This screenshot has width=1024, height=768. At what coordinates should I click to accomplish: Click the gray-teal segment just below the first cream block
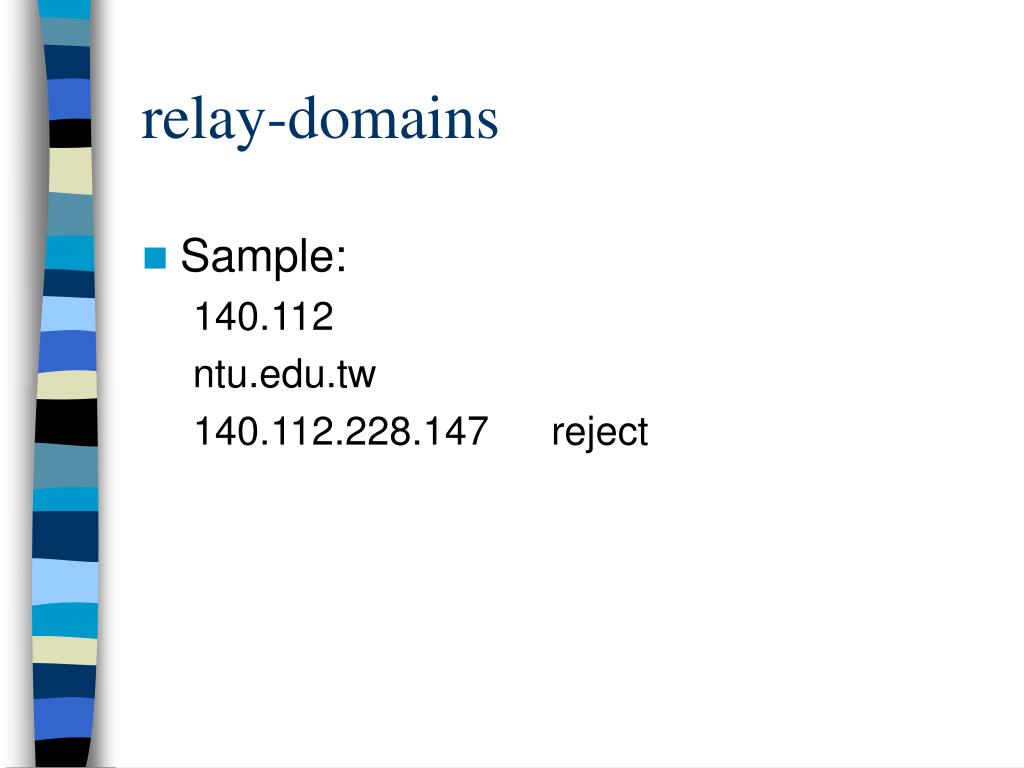[x=71, y=214]
